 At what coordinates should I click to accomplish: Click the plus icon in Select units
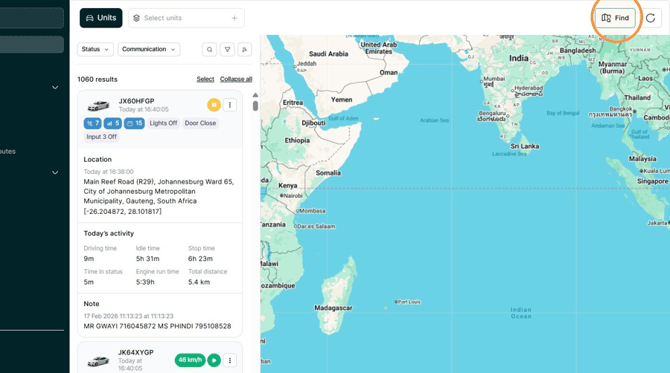click(234, 18)
